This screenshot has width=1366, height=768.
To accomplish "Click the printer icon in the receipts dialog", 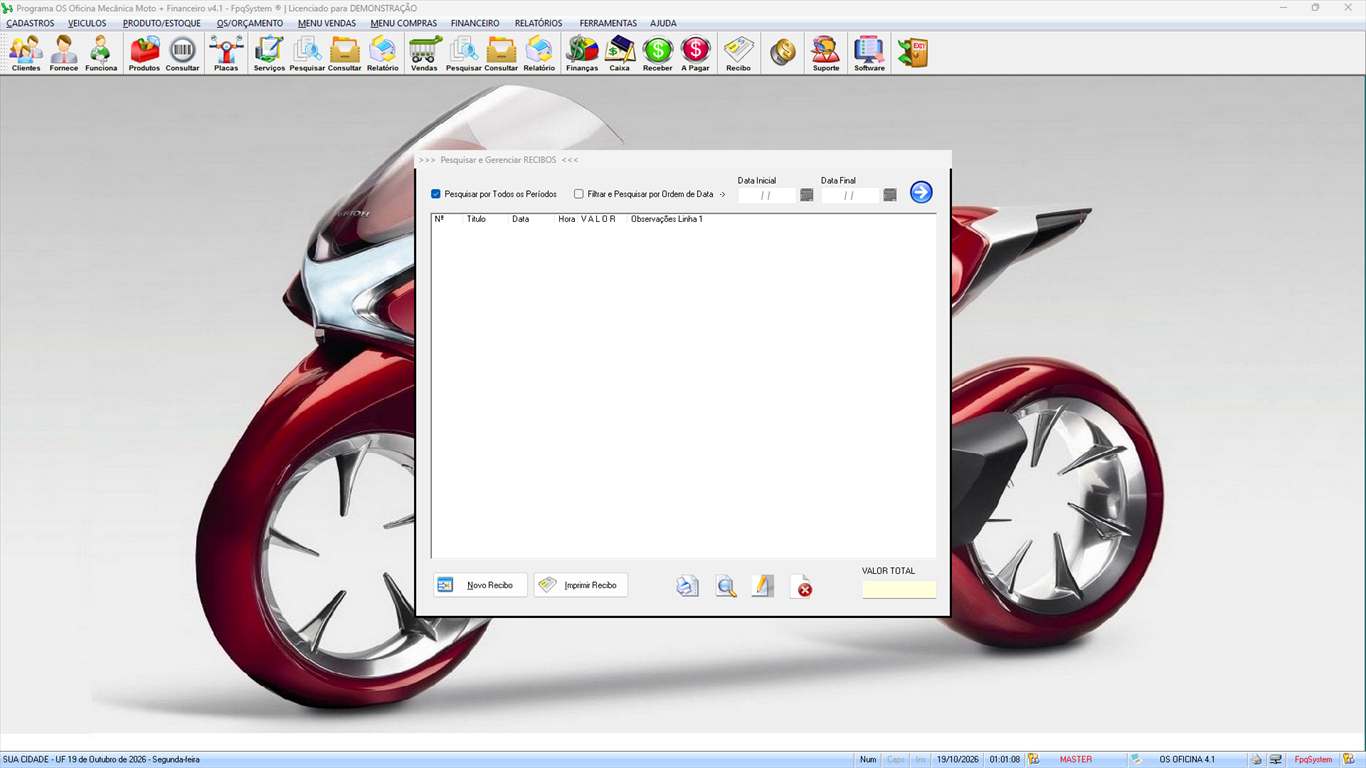I will coord(687,586).
